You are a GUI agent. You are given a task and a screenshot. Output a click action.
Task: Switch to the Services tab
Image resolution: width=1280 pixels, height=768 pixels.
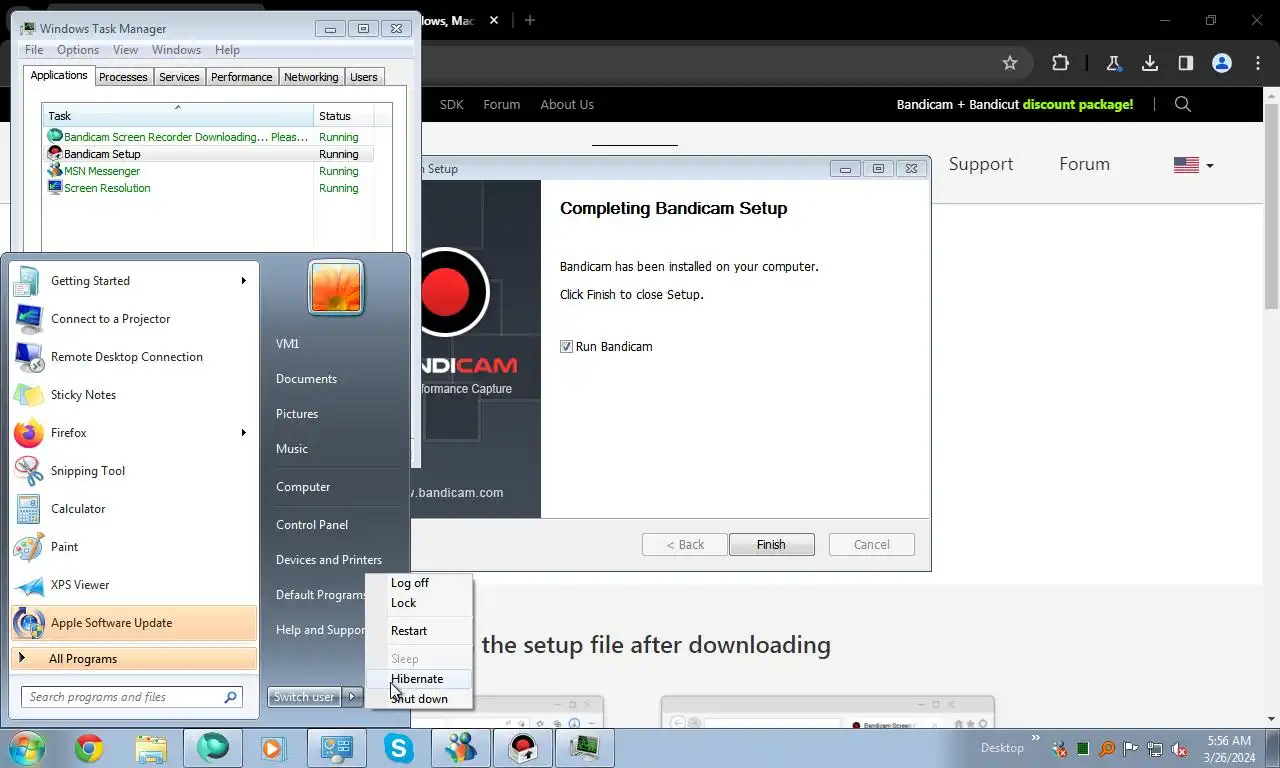(x=179, y=77)
